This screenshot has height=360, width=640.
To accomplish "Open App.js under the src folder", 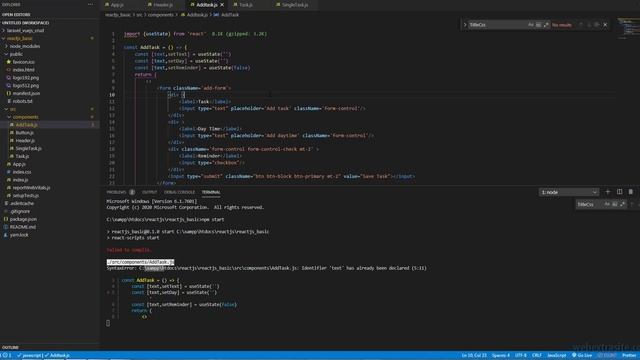I will [x=19, y=164].
